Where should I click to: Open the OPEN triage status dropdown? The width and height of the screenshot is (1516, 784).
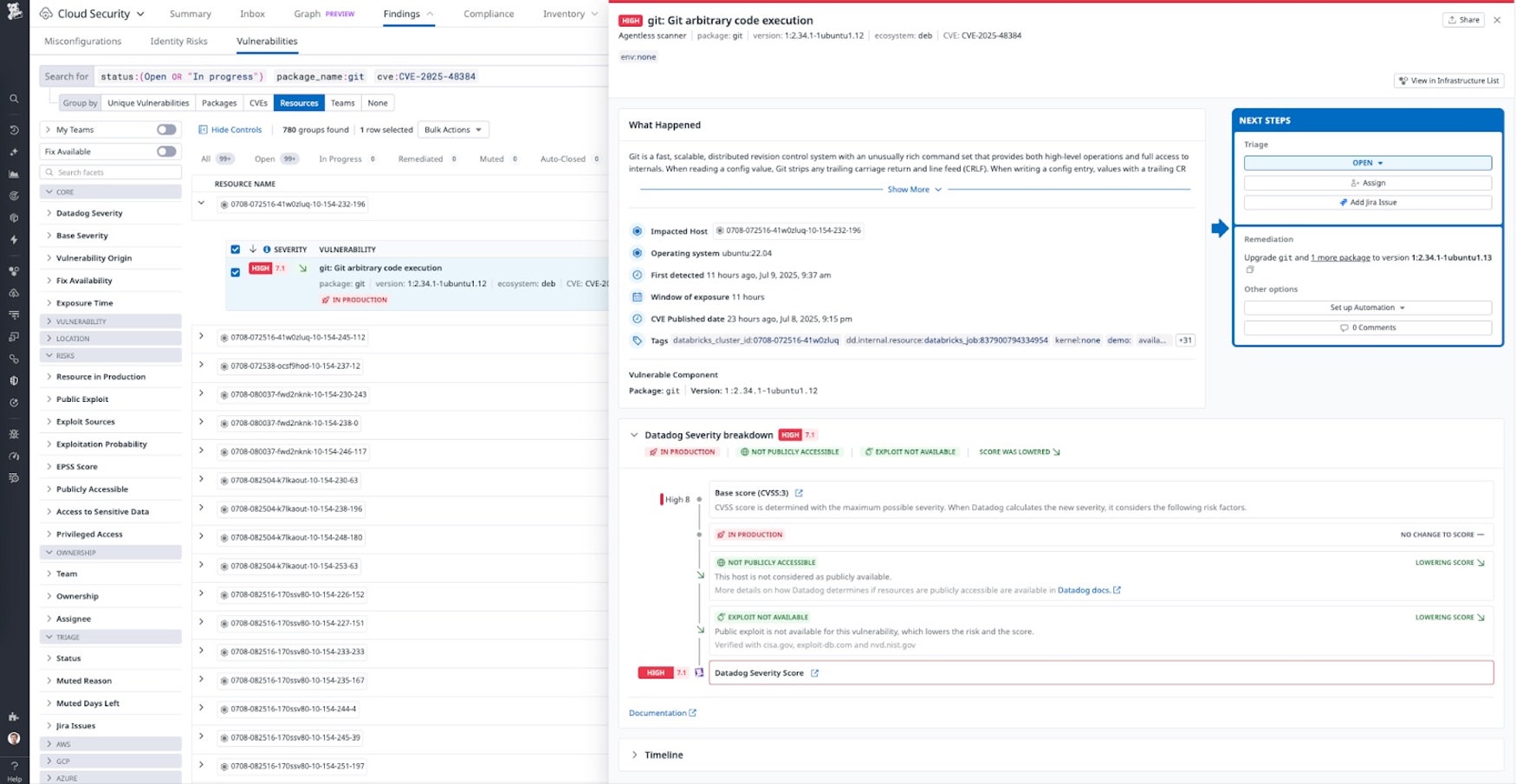(1367, 162)
